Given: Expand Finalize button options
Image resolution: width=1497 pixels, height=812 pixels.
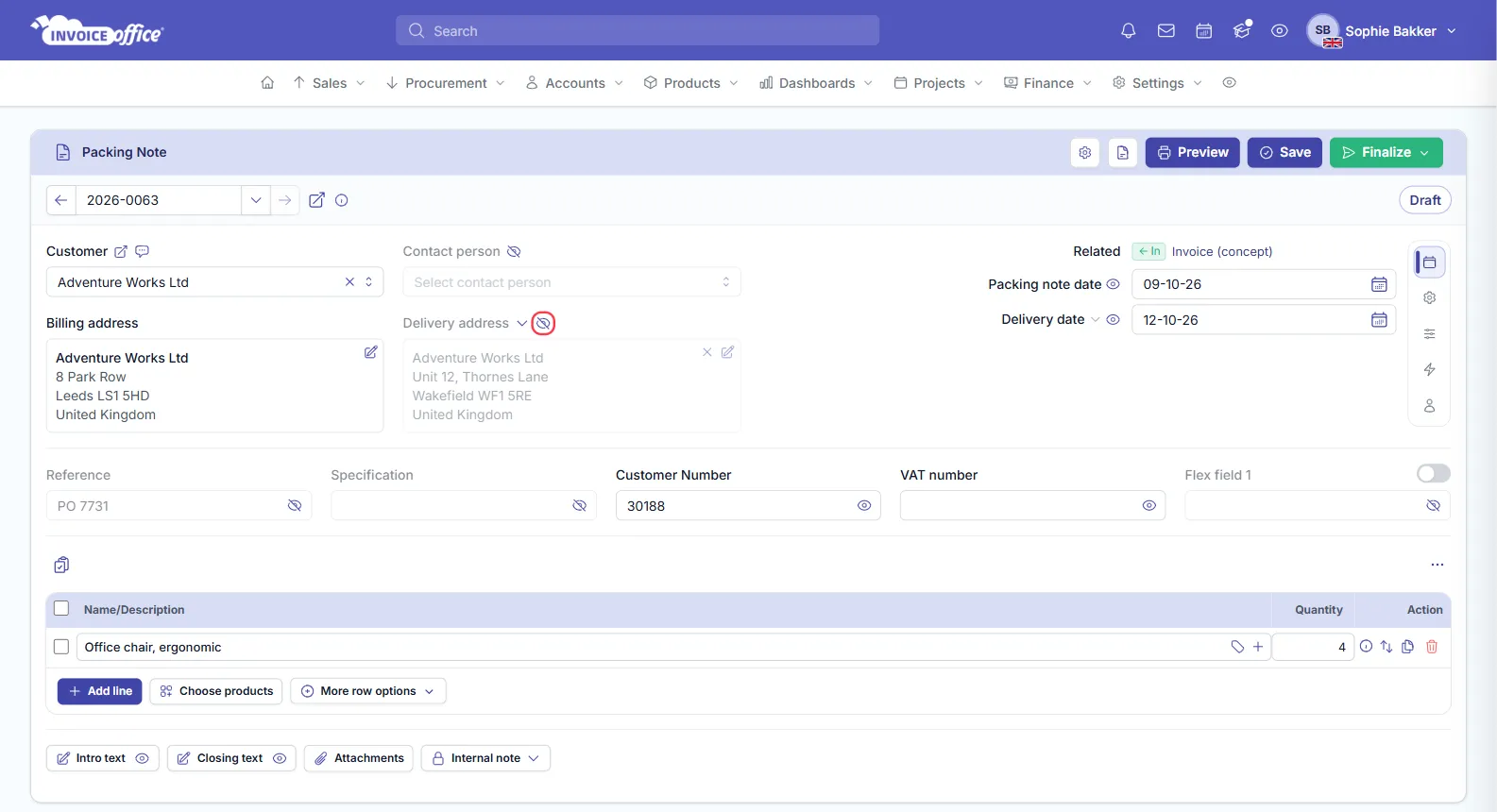Looking at the screenshot, I should pyautogui.click(x=1425, y=152).
